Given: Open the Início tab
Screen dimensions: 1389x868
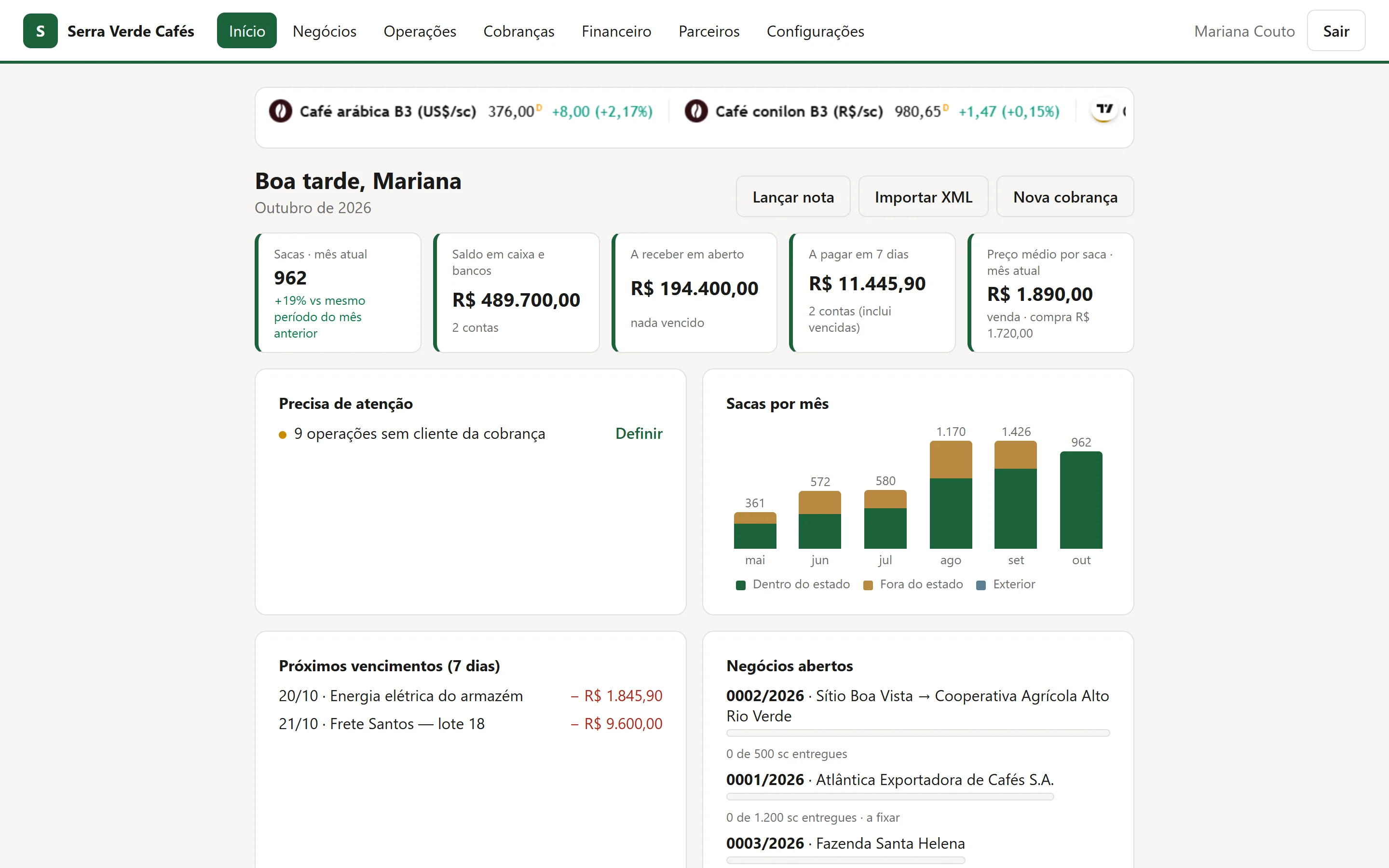Looking at the screenshot, I should [x=247, y=31].
